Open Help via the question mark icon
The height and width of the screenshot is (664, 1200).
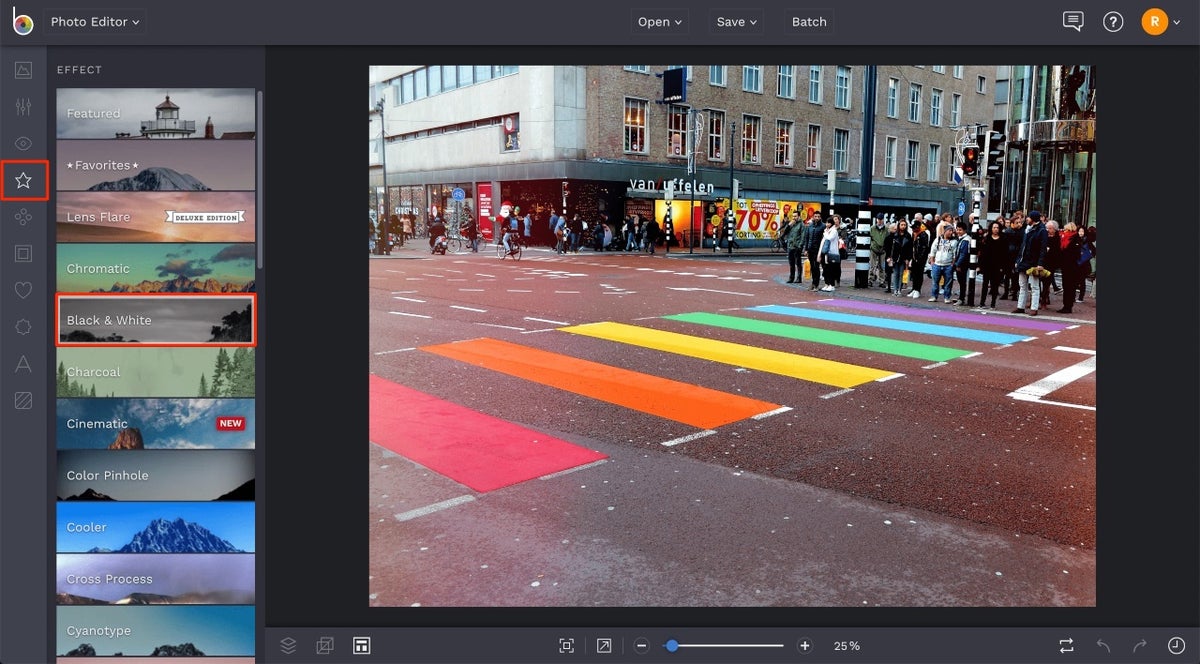tap(1113, 21)
